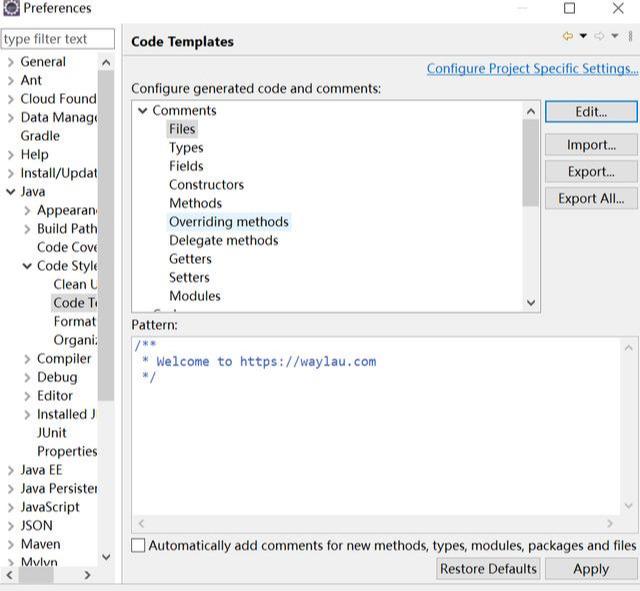The image size is (640, 591).
Task: Click the Import... button
Action: point(591,144)
